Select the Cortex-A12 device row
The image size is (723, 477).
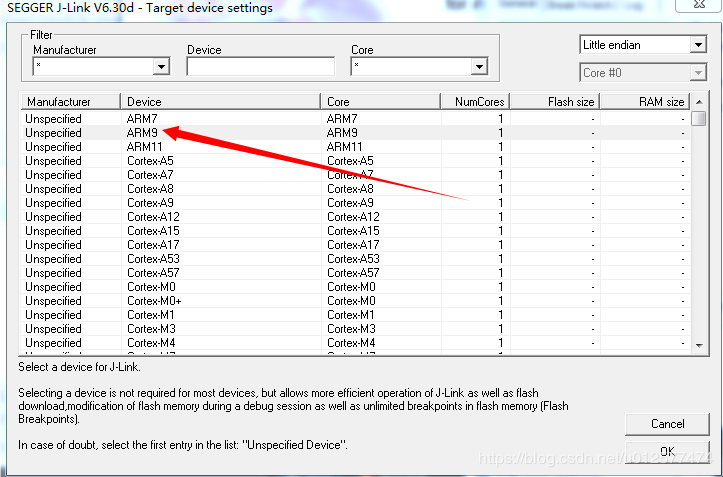(355, 217)
